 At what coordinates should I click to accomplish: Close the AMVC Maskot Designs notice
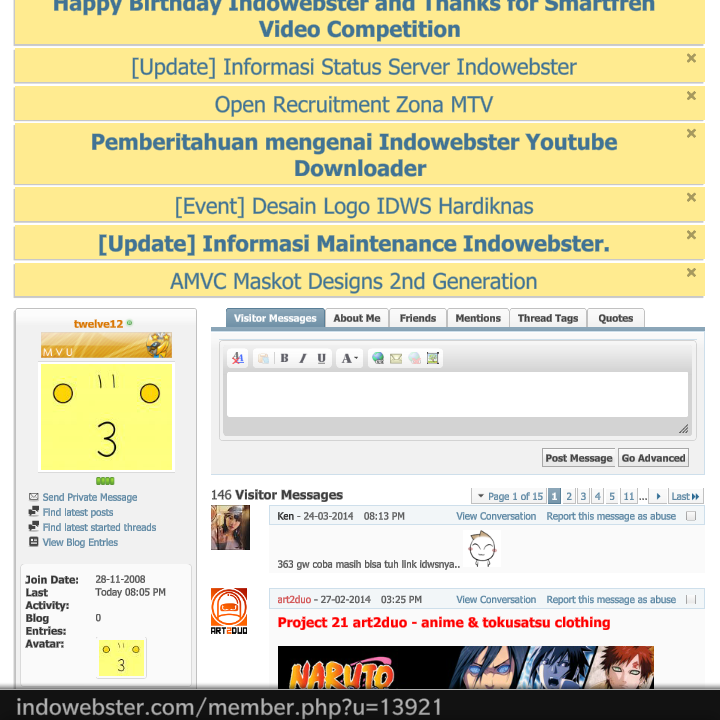pyautogui.click(x=691, y=272)
